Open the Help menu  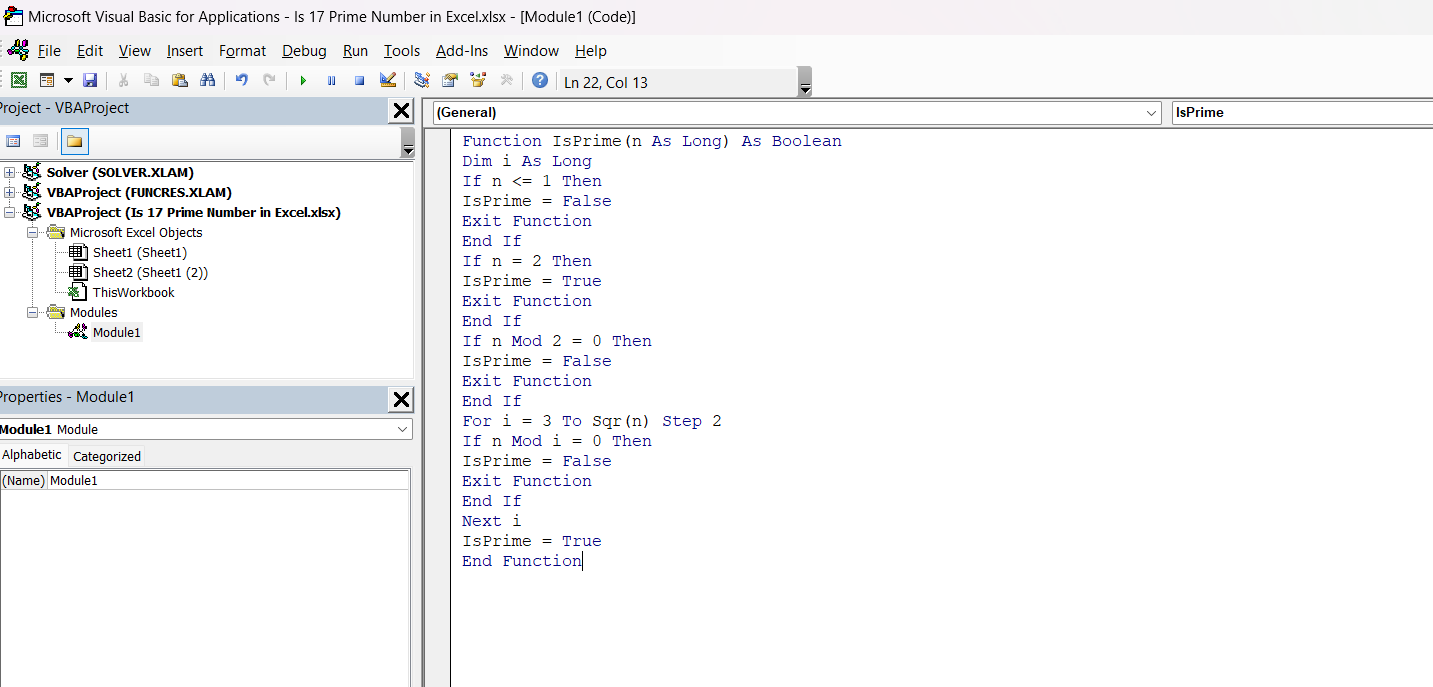(x=591, y=50)
